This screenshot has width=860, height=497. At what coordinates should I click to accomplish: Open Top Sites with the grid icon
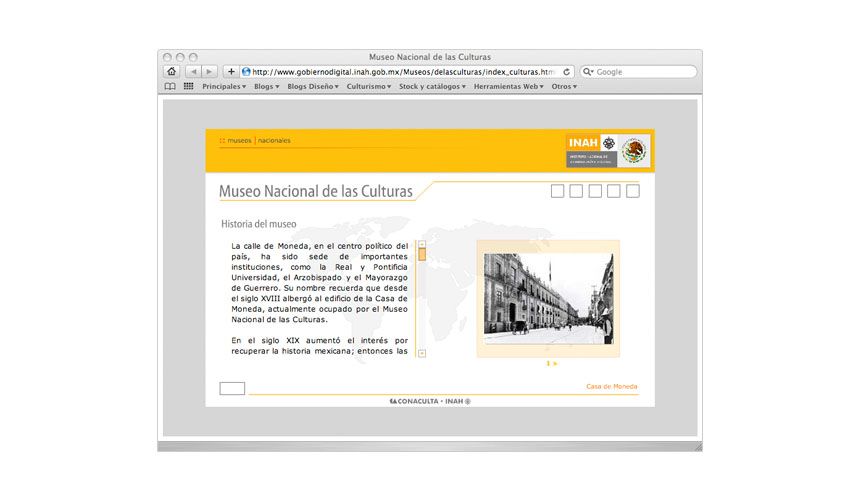point(189,86)
